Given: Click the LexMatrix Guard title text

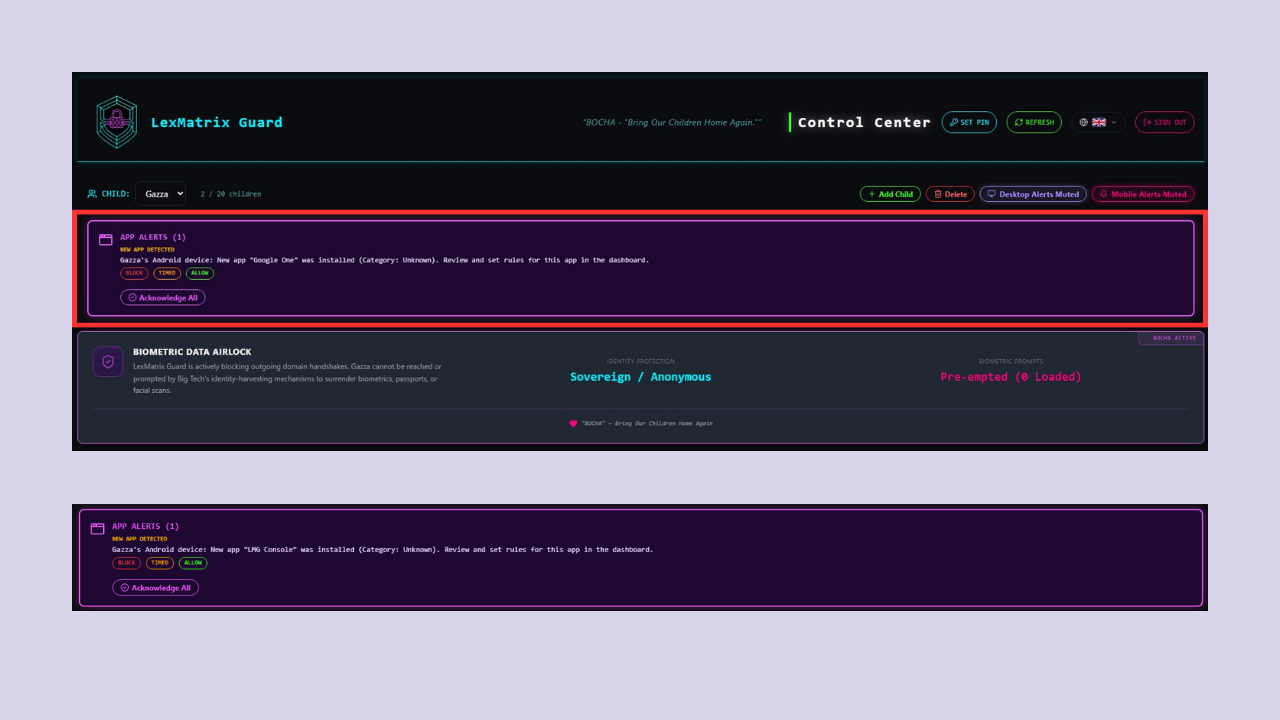Looking at the screenshot, I should tap(217, 122).
